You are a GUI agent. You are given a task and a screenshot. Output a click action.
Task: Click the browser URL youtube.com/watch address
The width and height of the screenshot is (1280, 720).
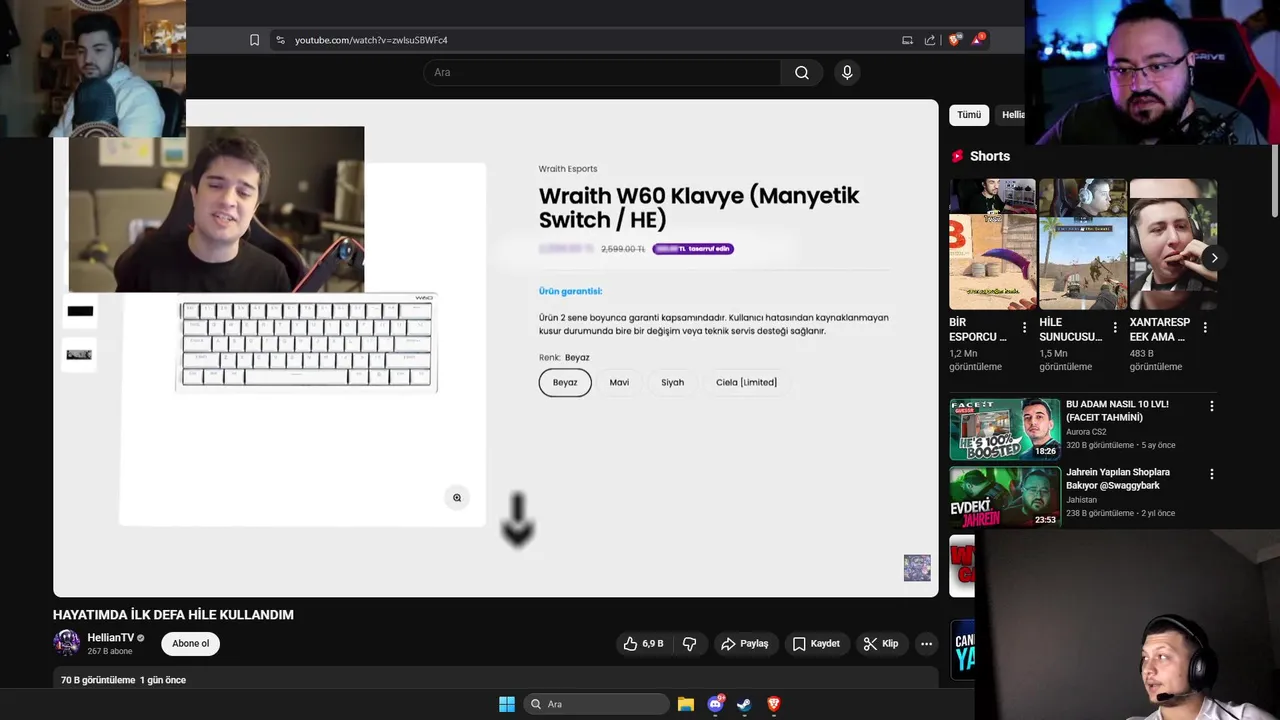click(x=371, y=40)
